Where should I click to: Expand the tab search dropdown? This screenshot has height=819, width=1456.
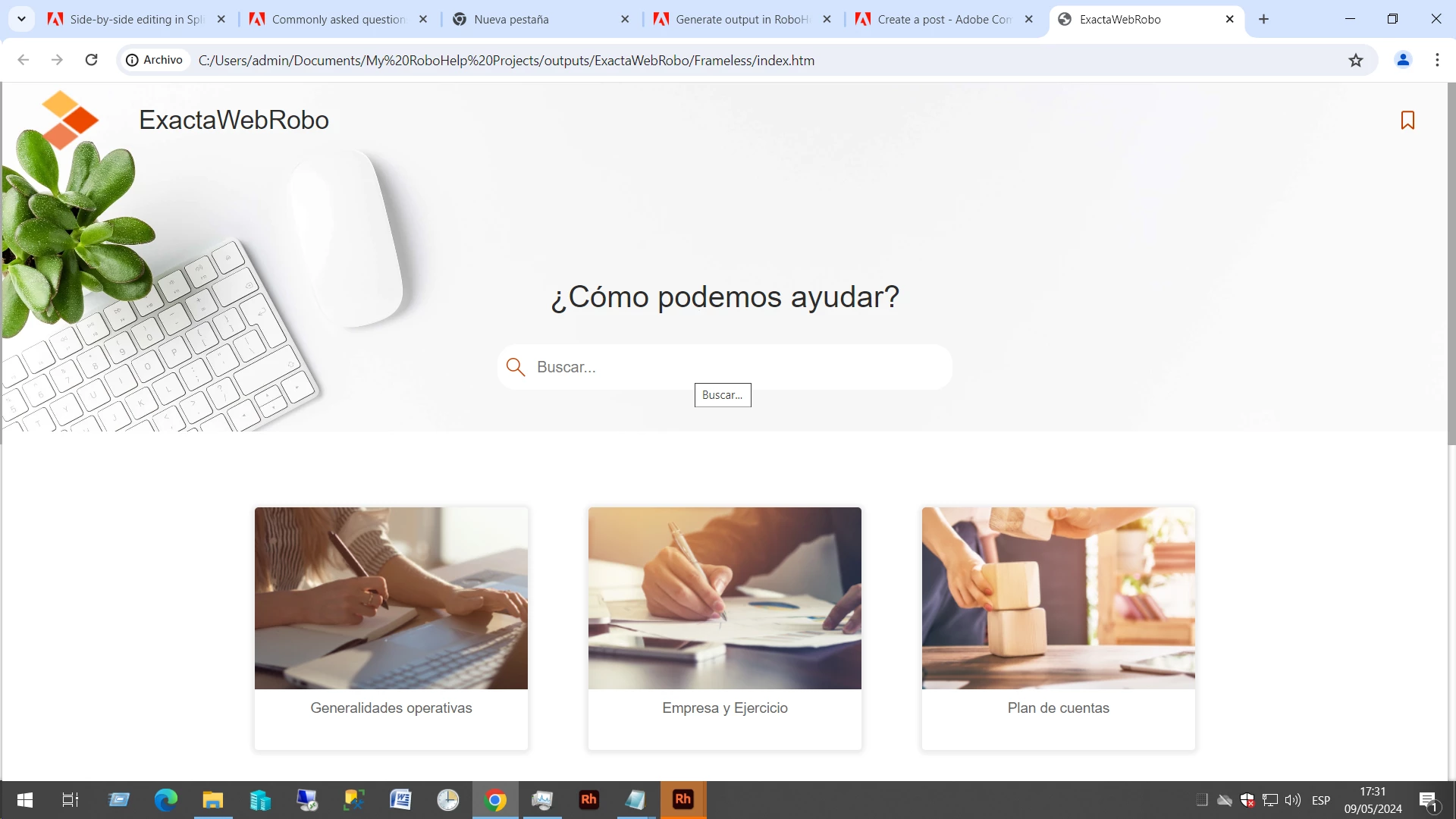coord(21,19)
